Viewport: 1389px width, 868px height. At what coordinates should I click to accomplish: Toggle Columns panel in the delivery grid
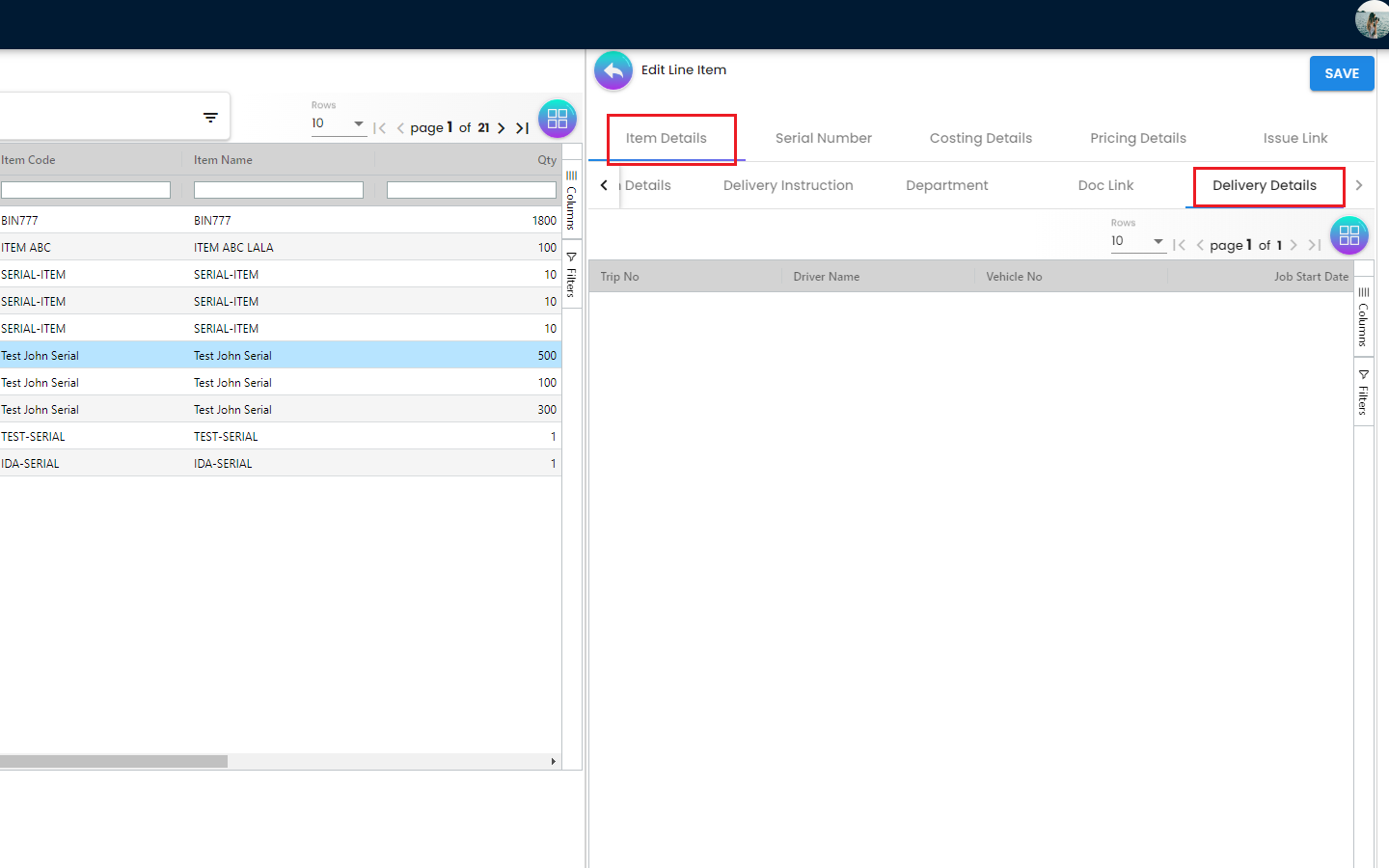[1363, 317]
